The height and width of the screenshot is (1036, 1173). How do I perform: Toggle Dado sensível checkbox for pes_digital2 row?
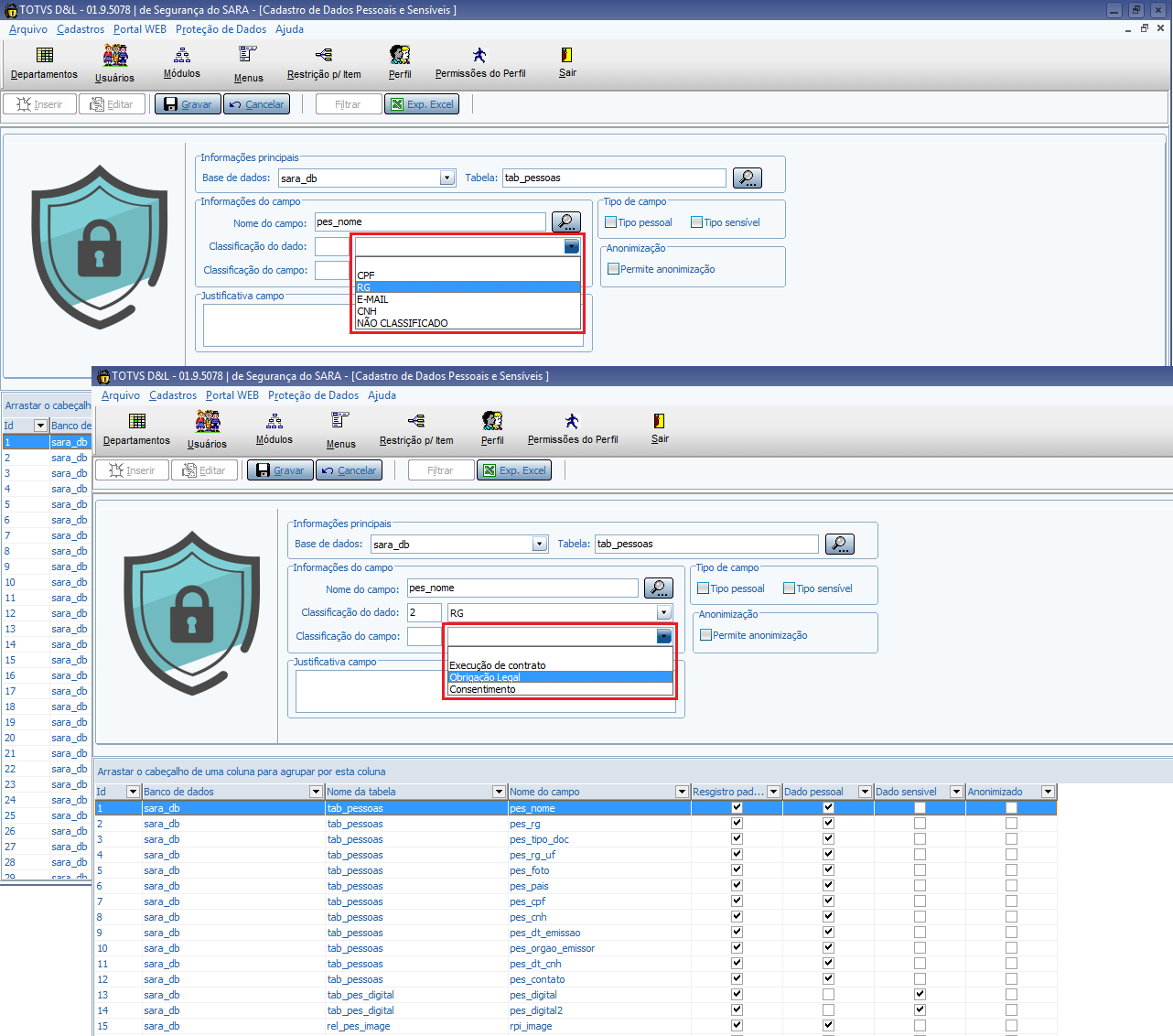[920, 1010]
